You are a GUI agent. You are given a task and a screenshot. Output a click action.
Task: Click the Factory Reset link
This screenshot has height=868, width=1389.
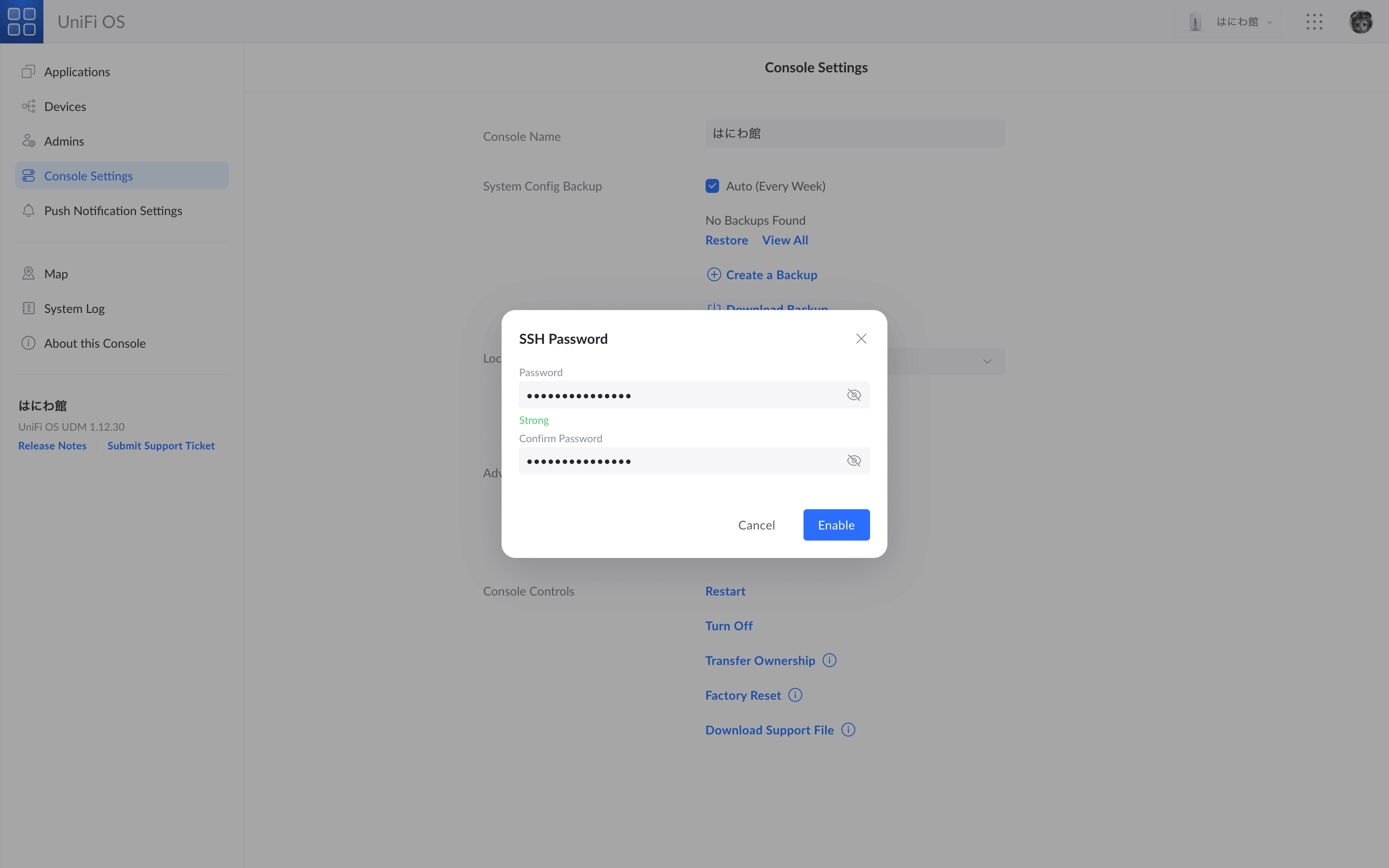[x=743, y=696]
